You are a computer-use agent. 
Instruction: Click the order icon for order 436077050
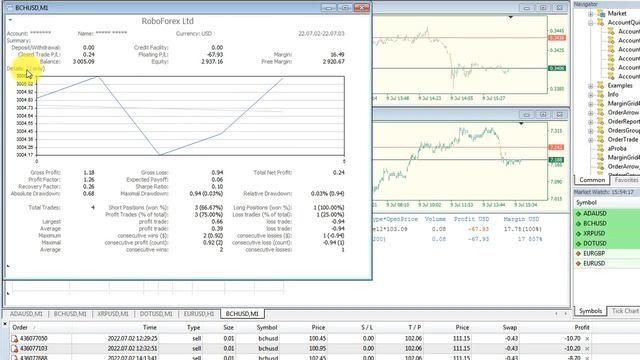(x=15, y=338)
